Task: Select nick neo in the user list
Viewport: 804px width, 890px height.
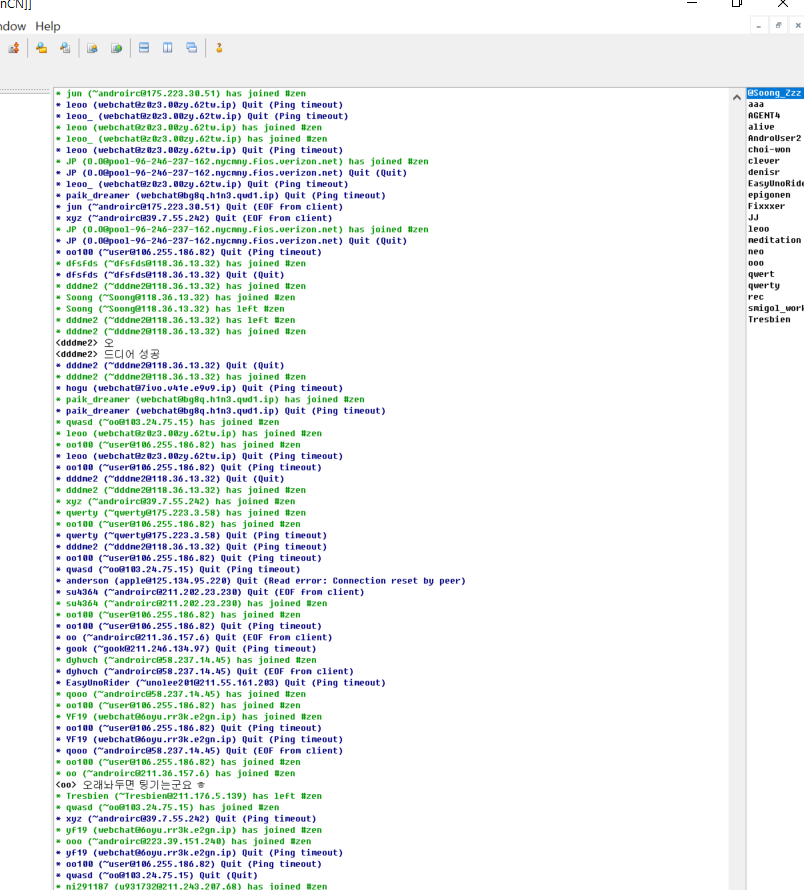Action: pos(756,251)
